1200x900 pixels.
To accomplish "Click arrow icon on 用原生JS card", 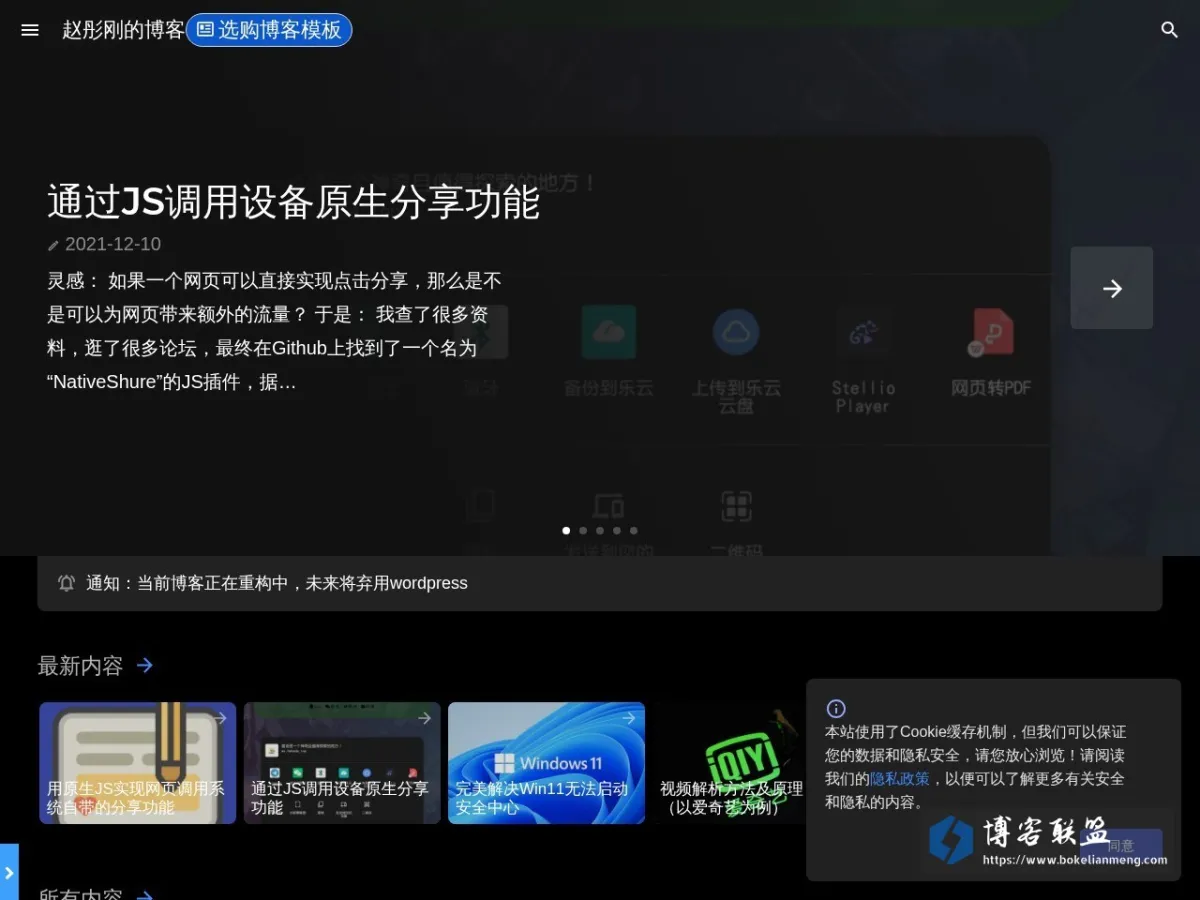I will (x=220, y=718).
